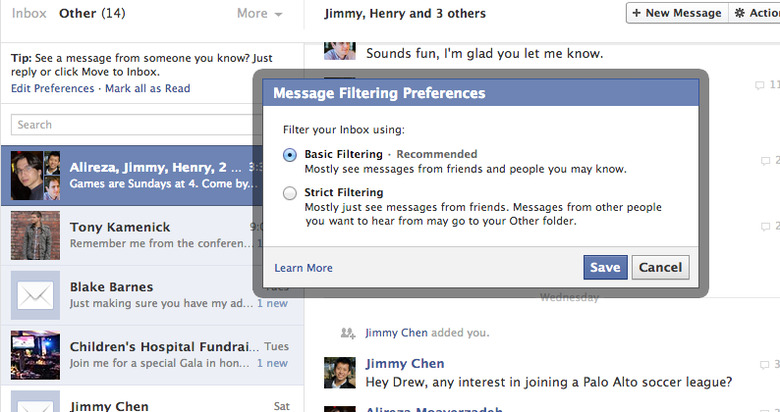Switch to the Inbox tab
Screen dimensions: 780x412
pyautogui.click(x=29, y=13)
